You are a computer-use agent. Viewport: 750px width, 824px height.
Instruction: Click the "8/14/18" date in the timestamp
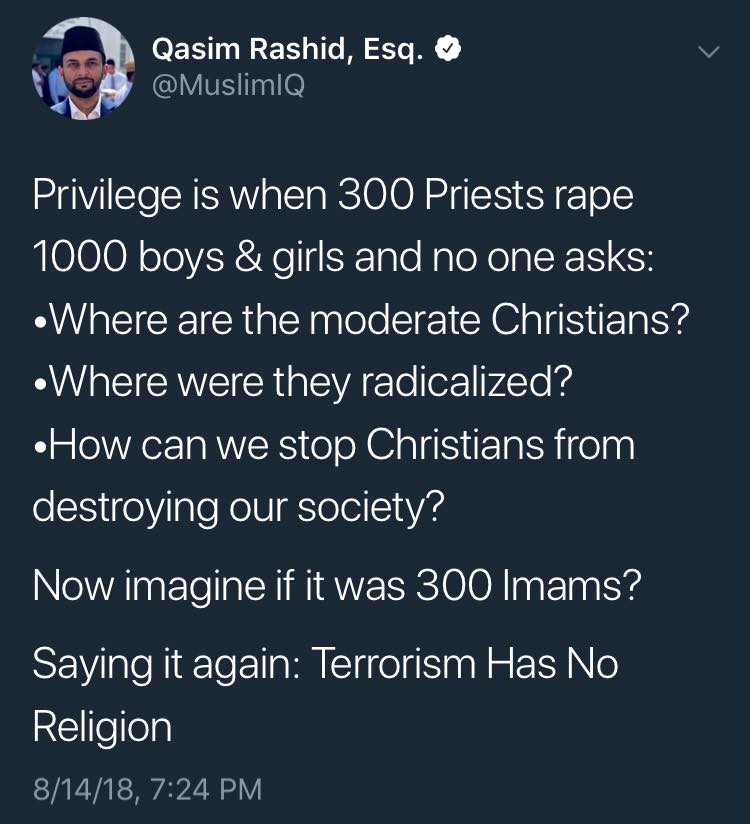tap(86, 790)
